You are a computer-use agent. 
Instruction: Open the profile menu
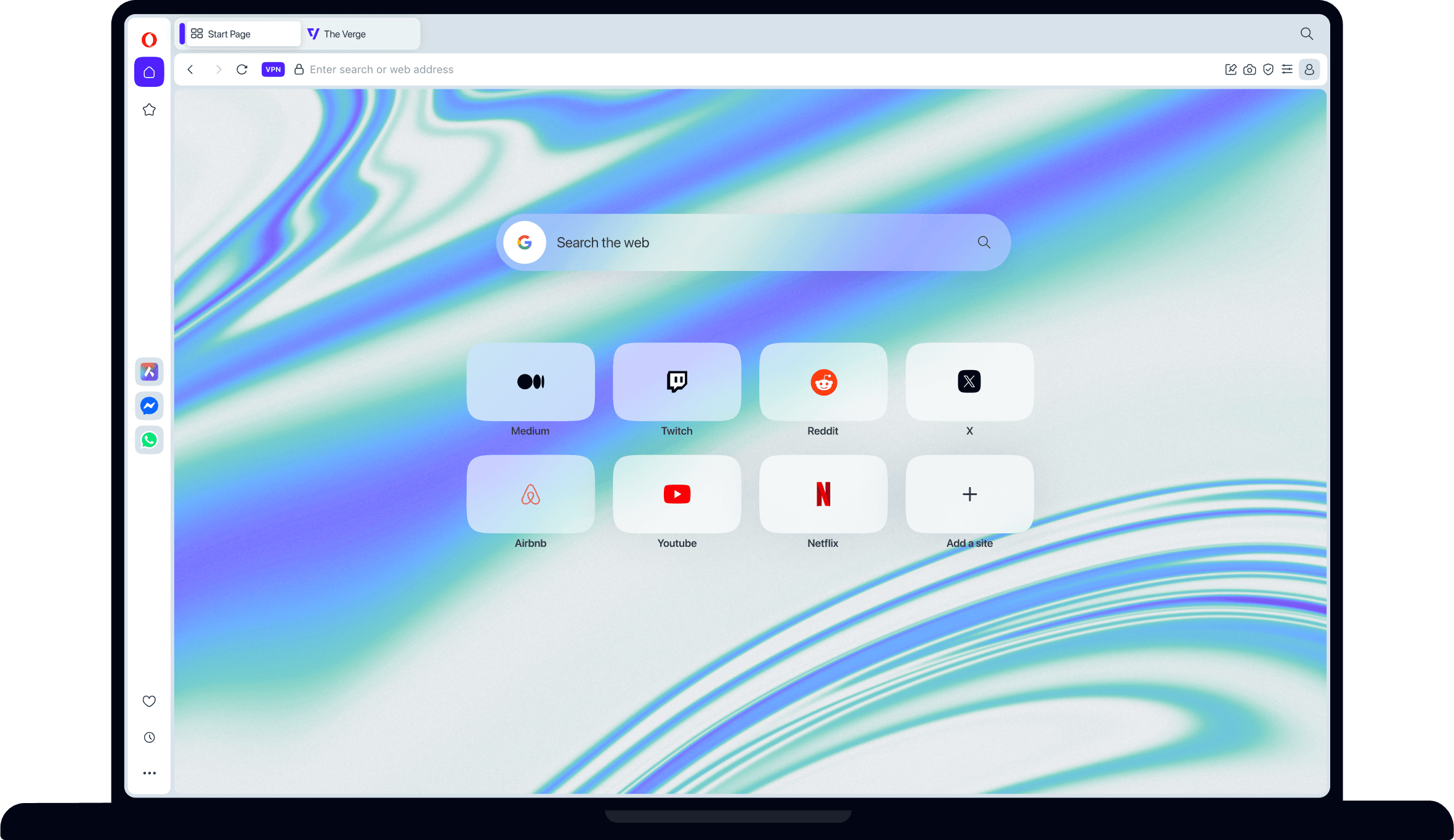click(1309, 70)
